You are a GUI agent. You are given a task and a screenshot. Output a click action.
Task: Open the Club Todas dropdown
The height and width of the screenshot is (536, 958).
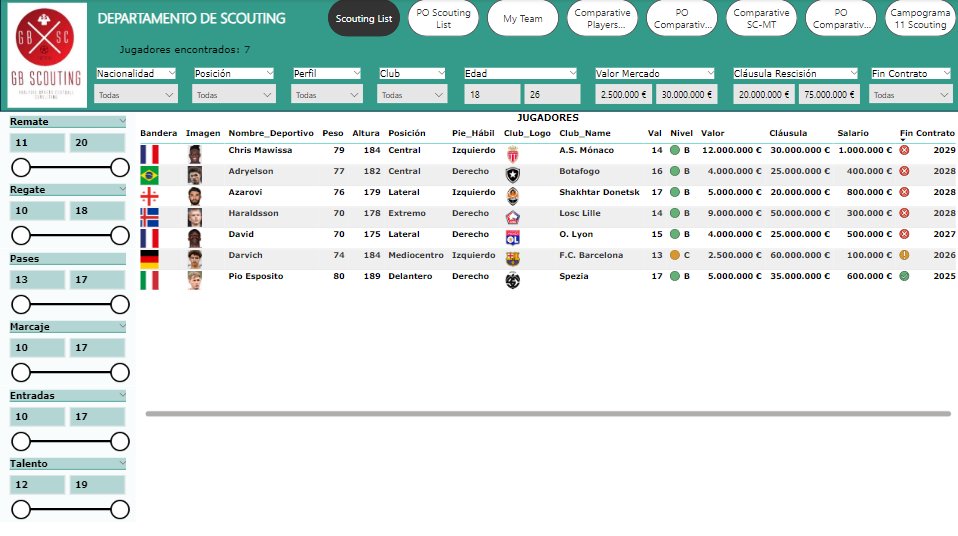(x=412, y=95)
